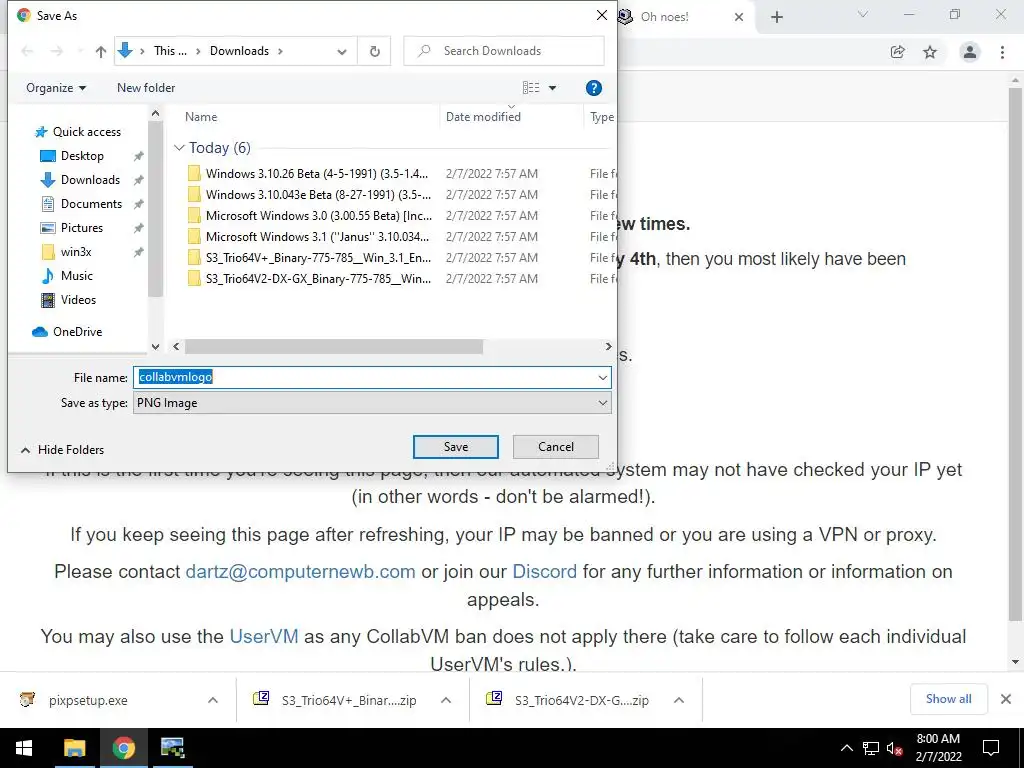Bookmark this page with star icon
This screenshot has height=768, width=1024.
930,52
